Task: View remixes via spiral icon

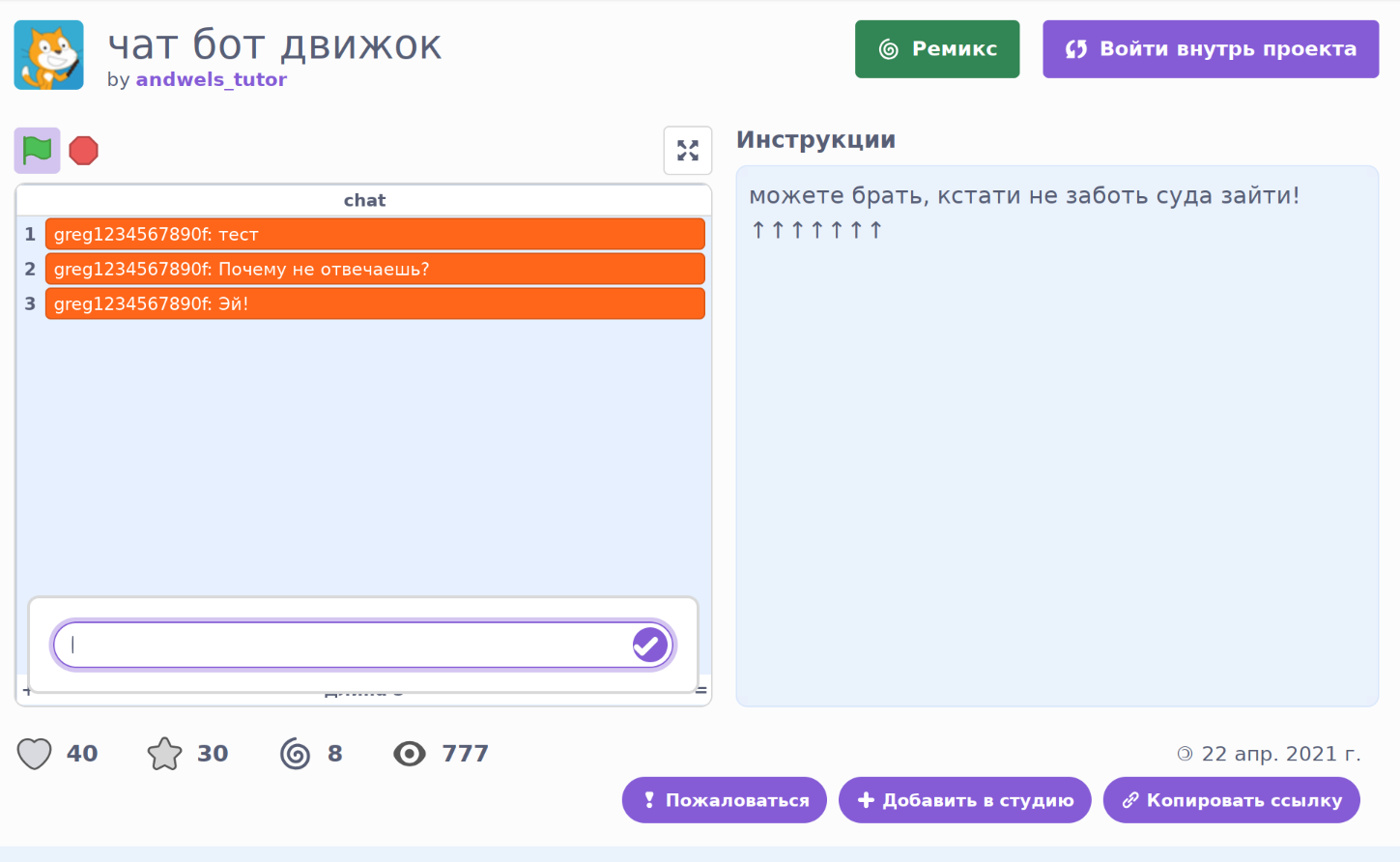Action: point(296,754)
